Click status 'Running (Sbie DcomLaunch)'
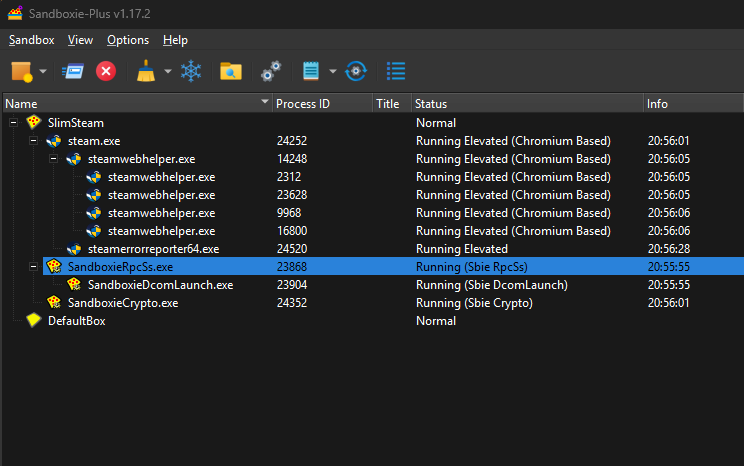744x466 pixels. point(492,285)
